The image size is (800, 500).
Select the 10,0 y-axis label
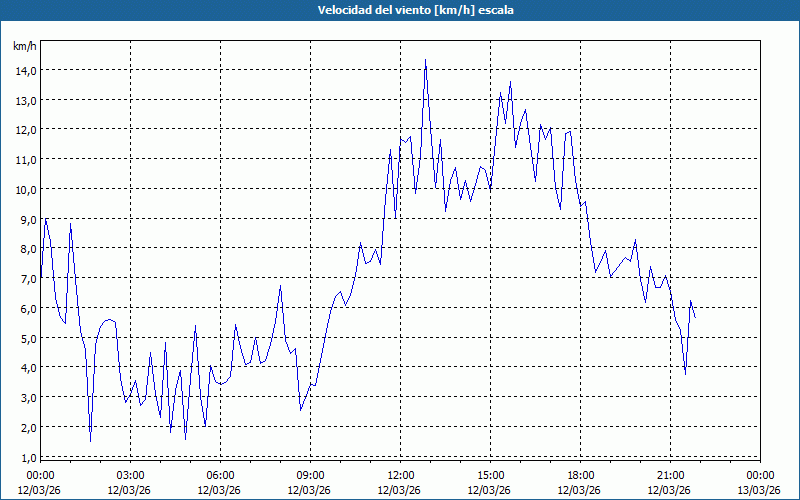[x=25, y=189]
